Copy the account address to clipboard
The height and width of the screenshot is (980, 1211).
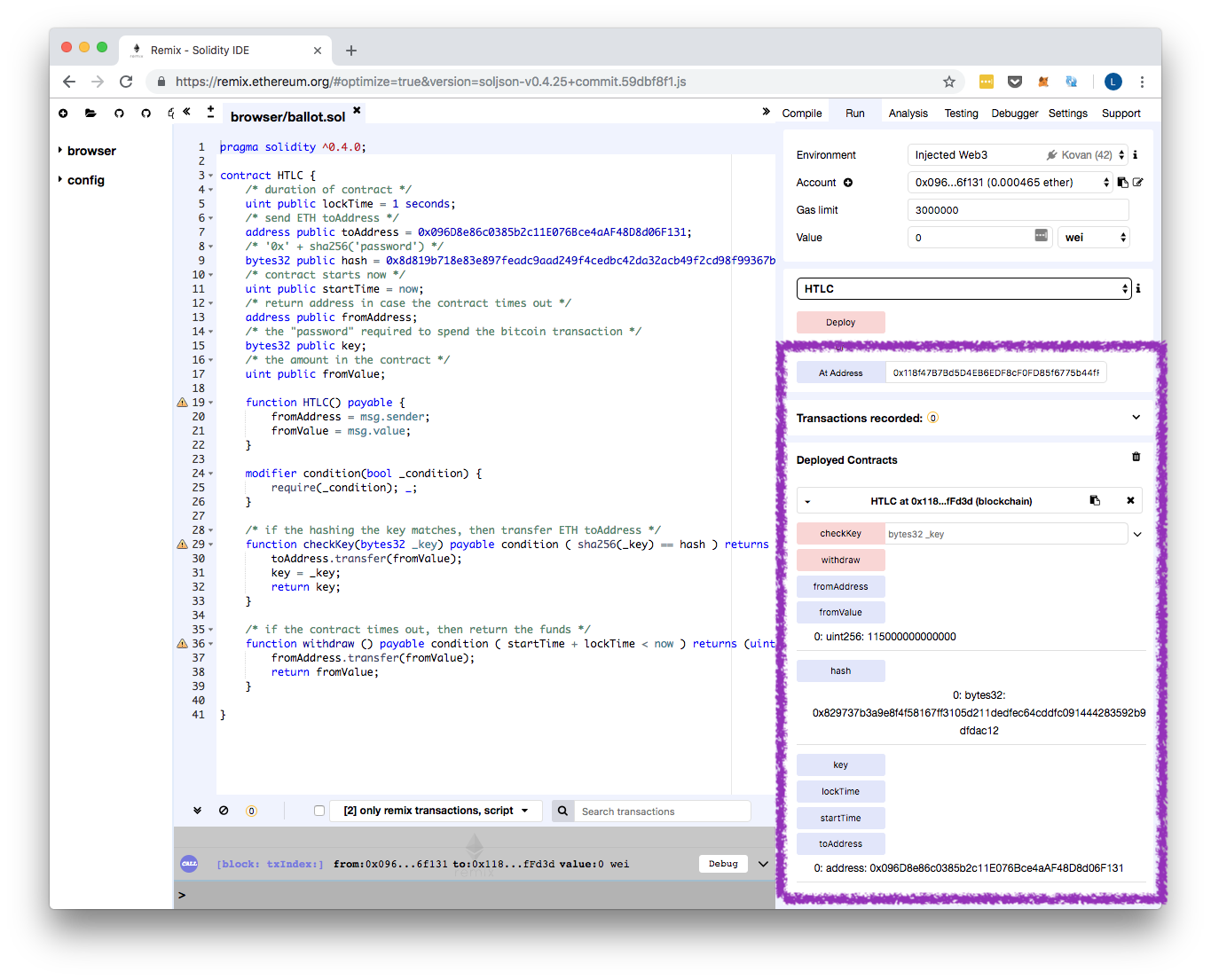[x=1122, y=183]
